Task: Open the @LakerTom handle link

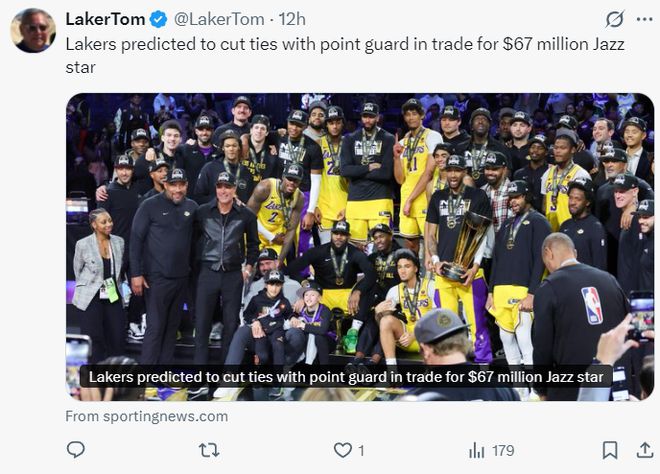Action: click(x=220, y=19)
